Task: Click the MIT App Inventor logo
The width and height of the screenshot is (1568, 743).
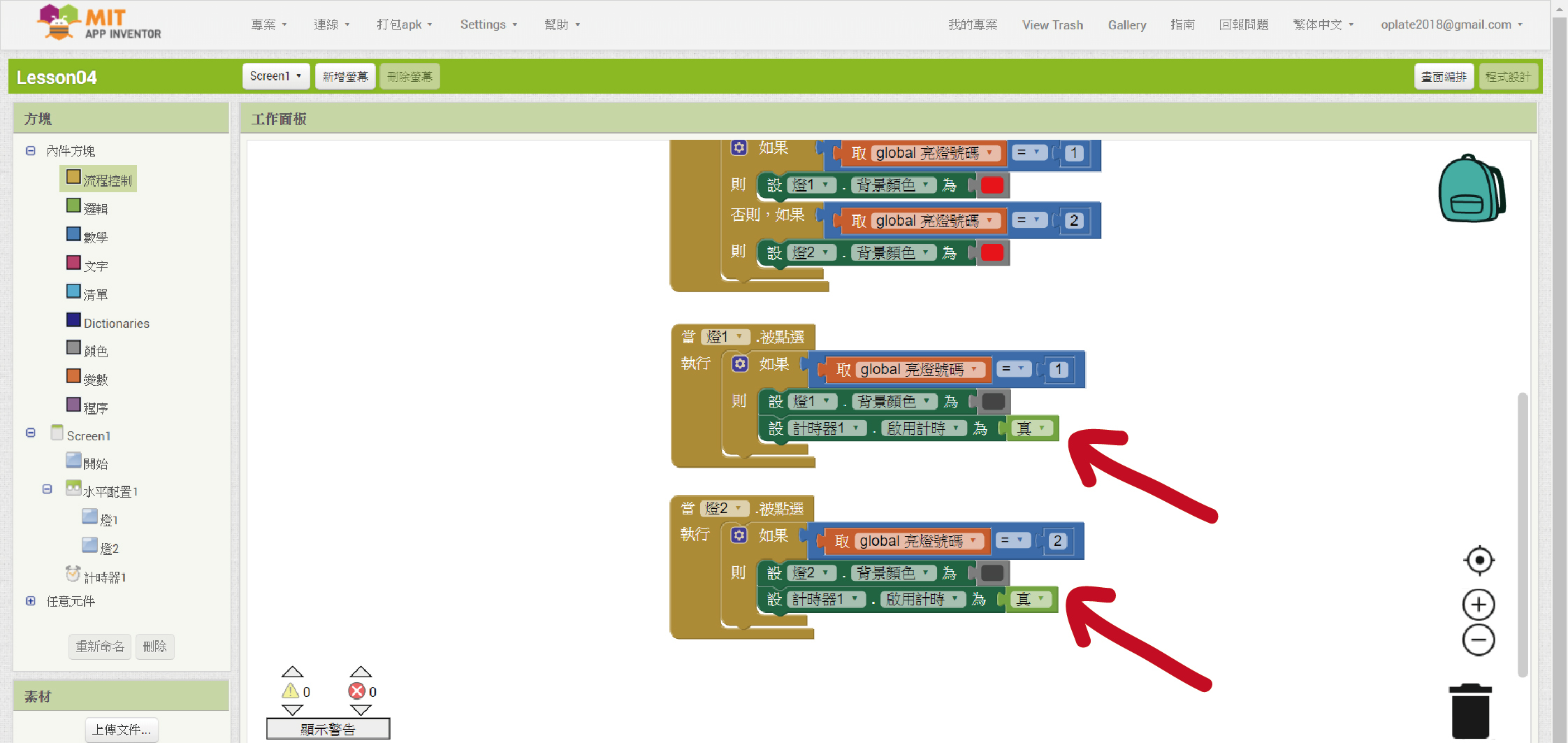Action: (x=99, y=22)
